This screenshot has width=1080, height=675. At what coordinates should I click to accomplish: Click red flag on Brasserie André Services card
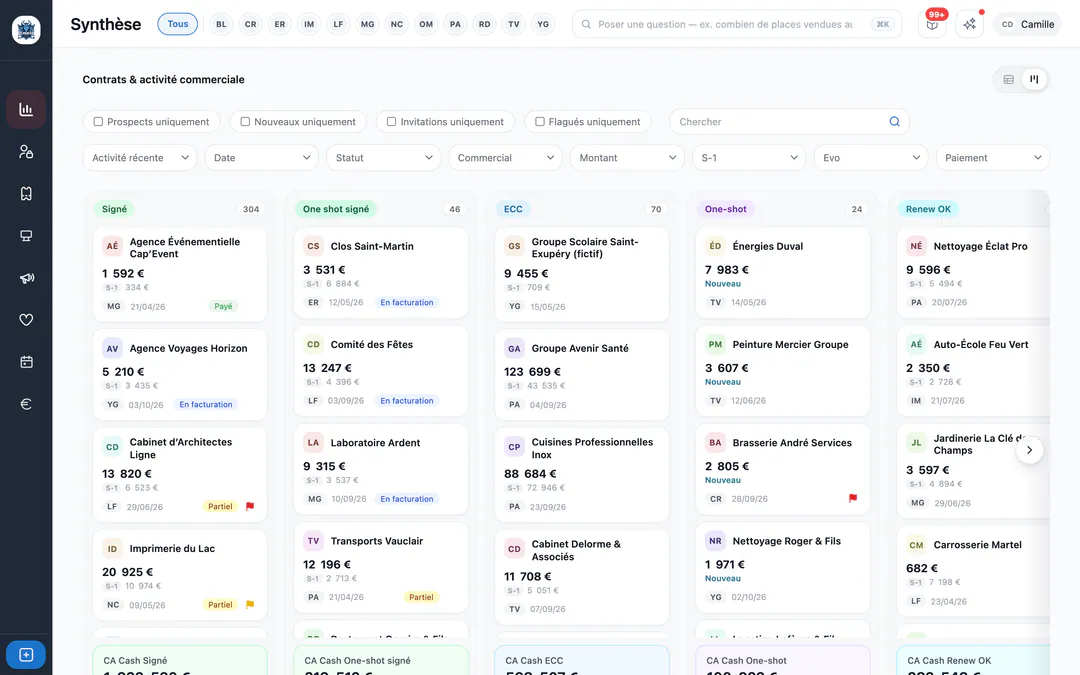pos(853,498)
